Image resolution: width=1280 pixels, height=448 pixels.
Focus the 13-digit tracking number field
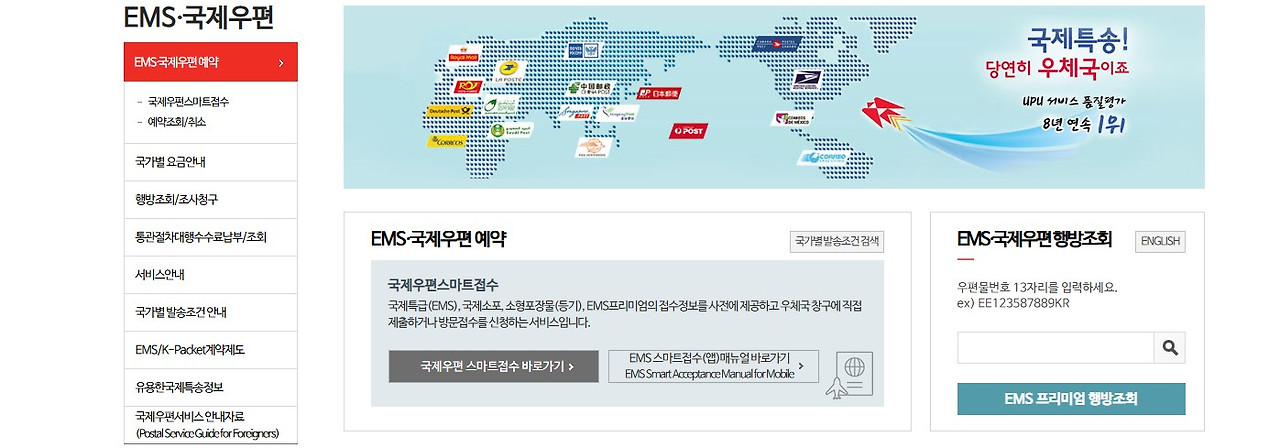coord(1056,348)
